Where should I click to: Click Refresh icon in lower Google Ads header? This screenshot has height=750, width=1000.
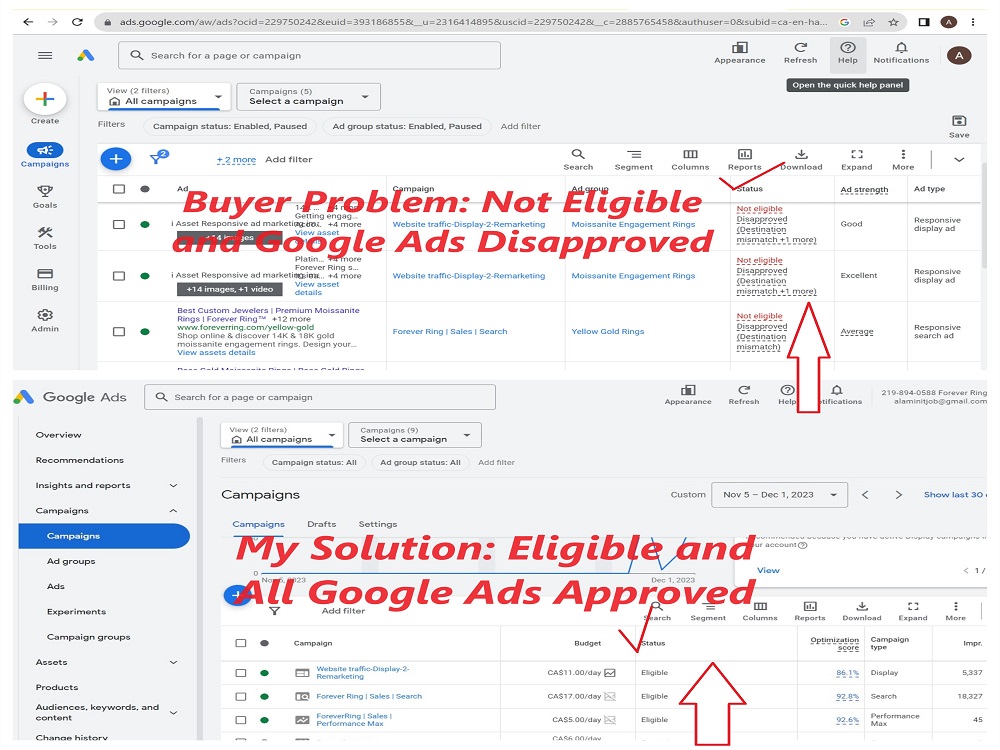tap(744, 390)
